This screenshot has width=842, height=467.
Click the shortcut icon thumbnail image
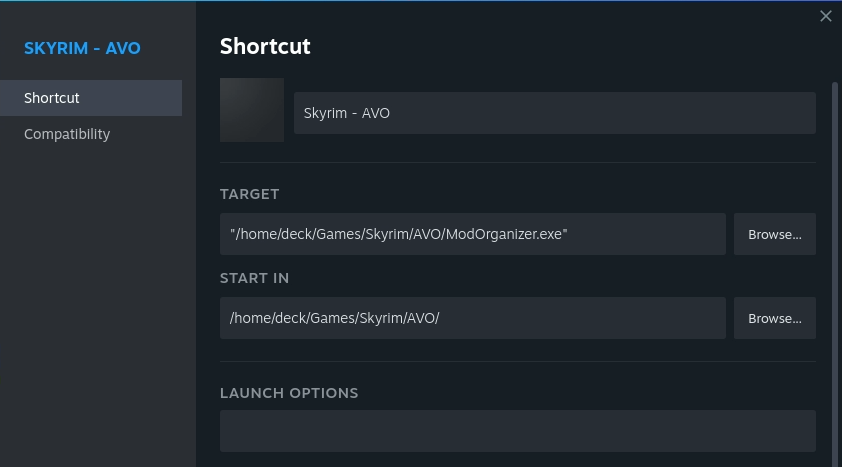point(252,110)
